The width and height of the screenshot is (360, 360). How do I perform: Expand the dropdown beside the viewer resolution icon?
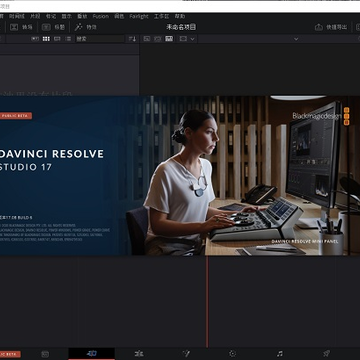pos(192,39)
